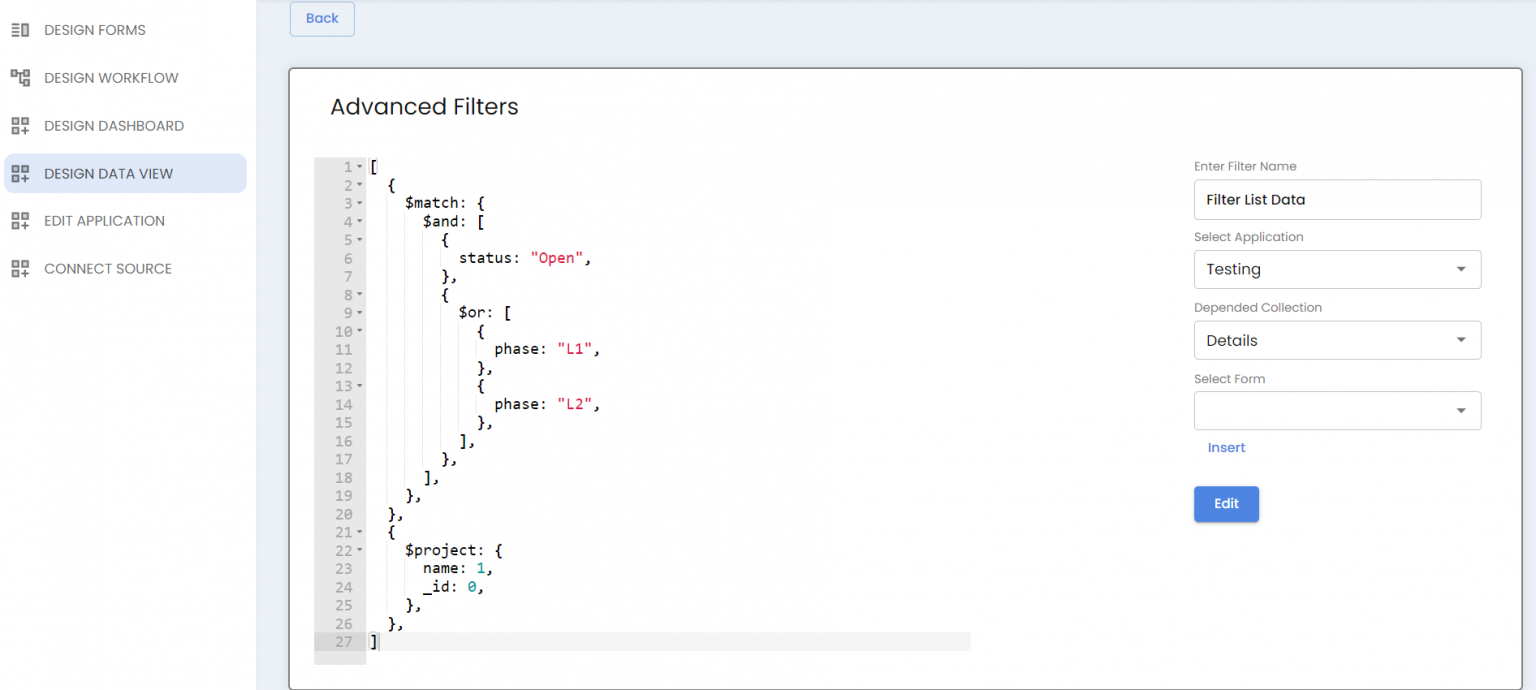Image resolution: width=1536 pixels, height=690 pixels.
Task: Click the DESIGN WORKFLOW flowchart icon
Action: pos(19,77)
